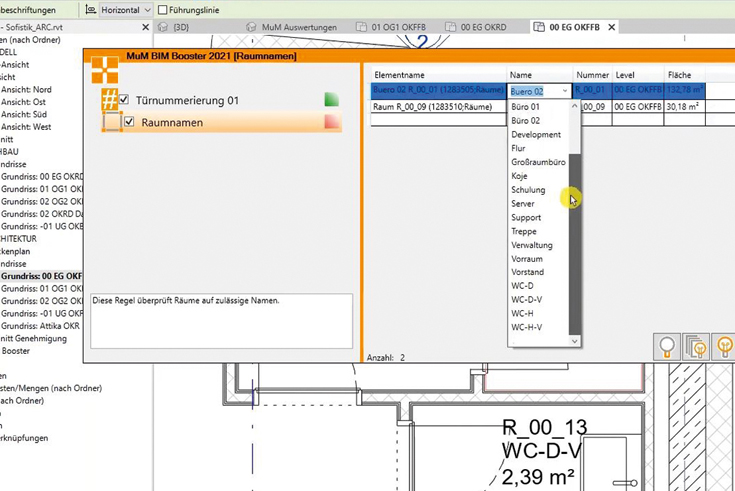
Task: Click the MuM BIM Booster logo icon
Action: (105, 69)
